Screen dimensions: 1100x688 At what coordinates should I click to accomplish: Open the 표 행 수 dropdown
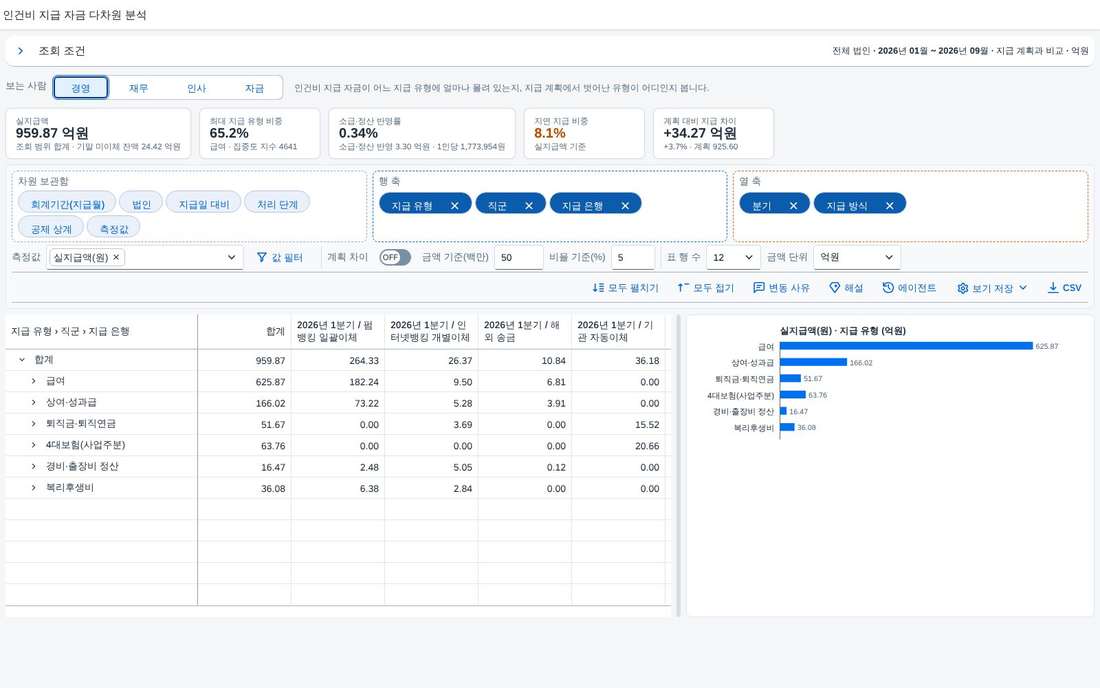[x=733, y=257]
